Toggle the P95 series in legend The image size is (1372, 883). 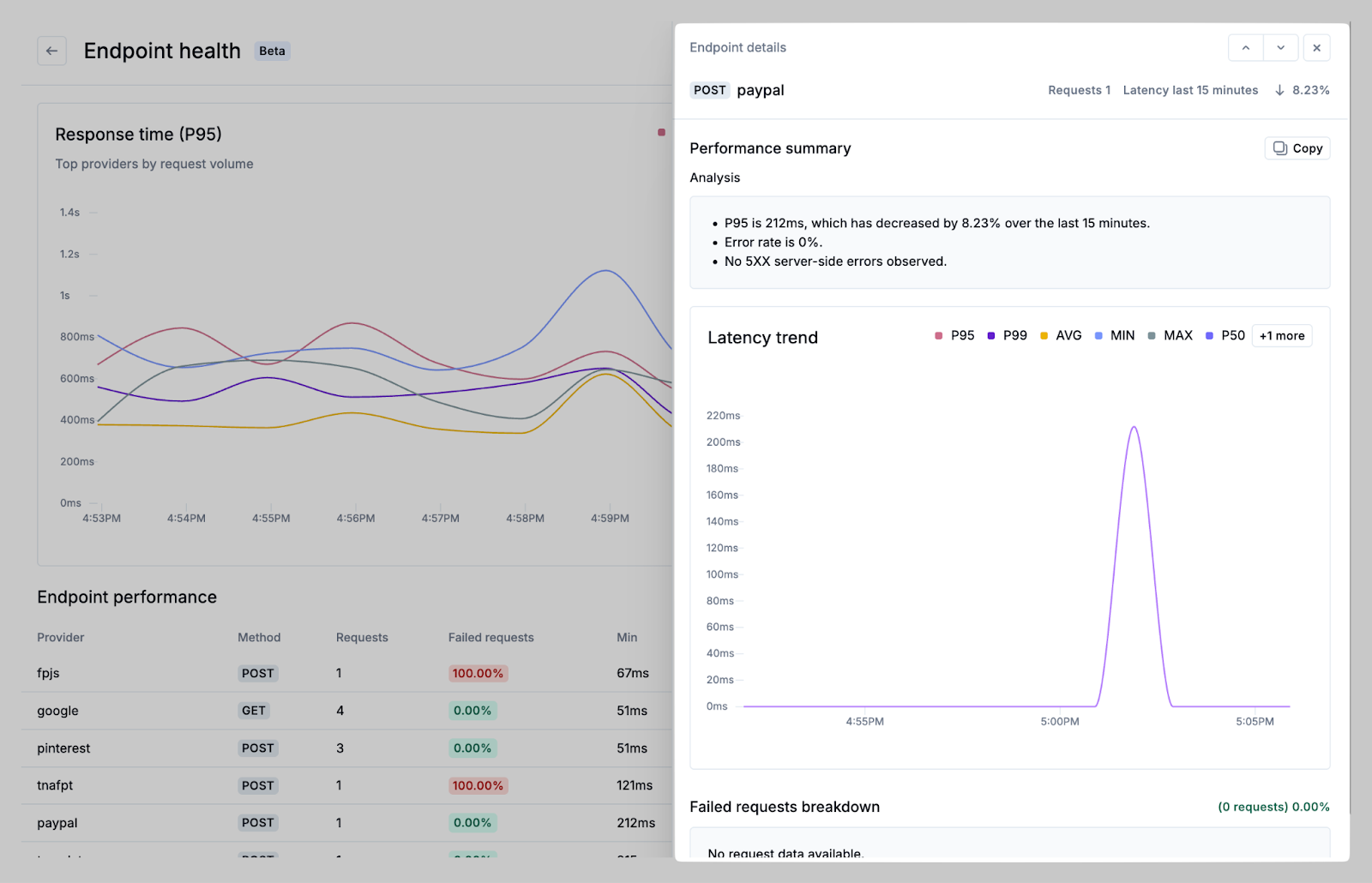pos(954,335)
